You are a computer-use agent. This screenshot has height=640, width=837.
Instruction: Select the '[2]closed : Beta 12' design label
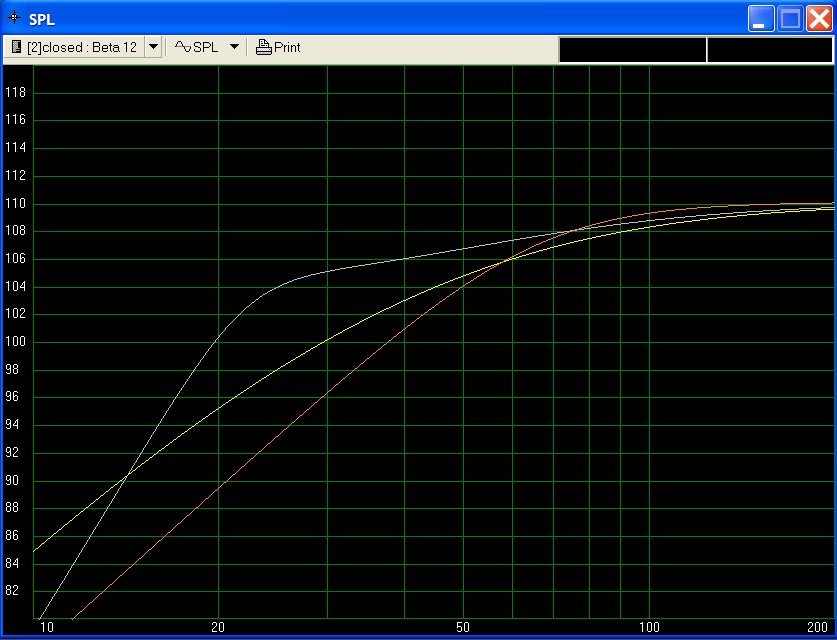pyautogui.click(x=82, y=47)
